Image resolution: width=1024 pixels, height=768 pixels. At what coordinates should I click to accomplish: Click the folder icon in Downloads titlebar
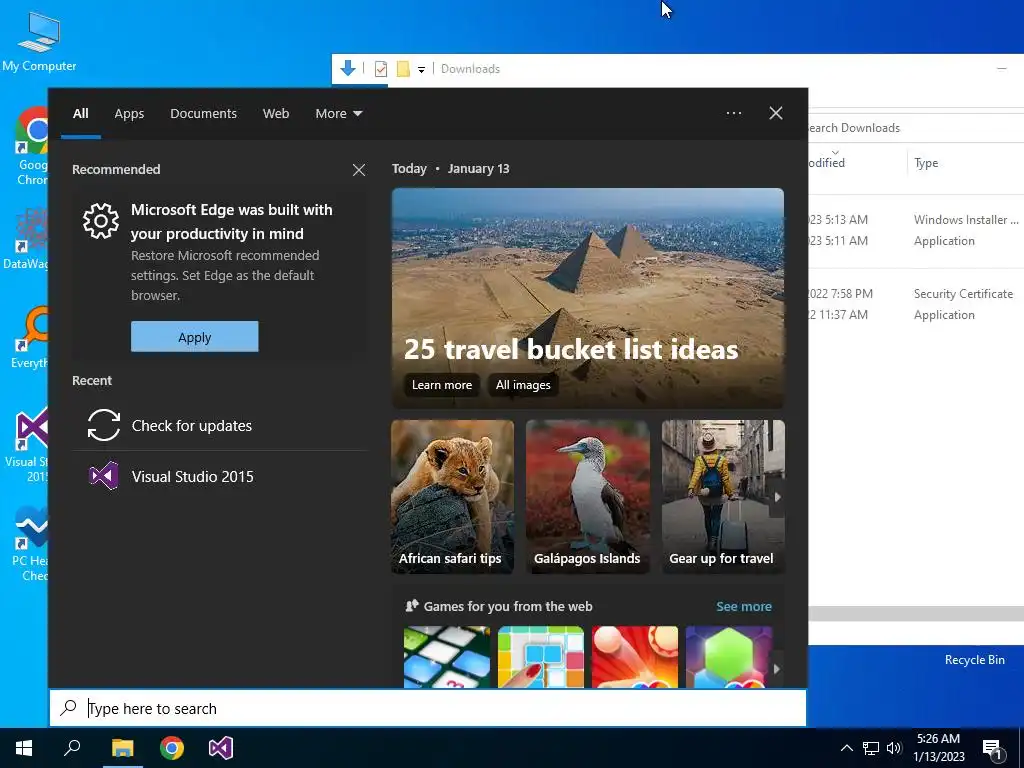404,69
